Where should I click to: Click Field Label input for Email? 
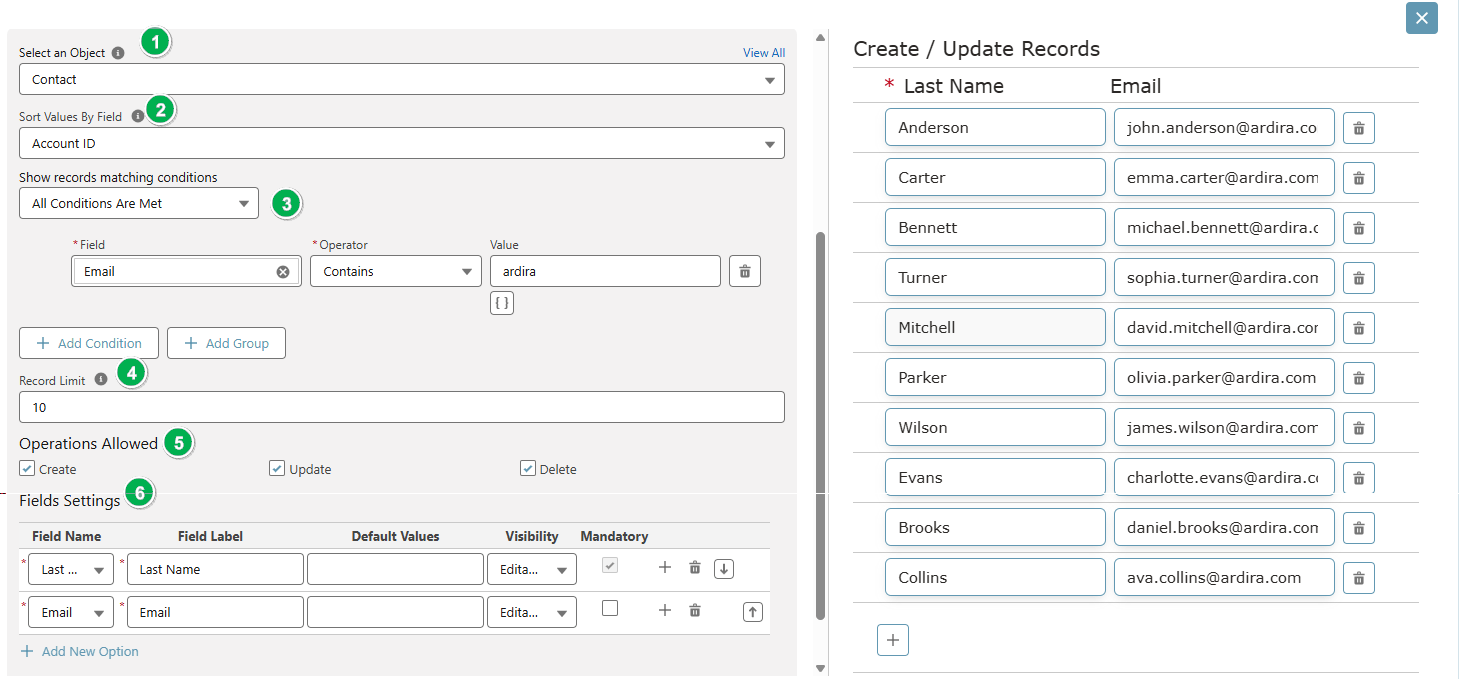(x=215, y=612)
